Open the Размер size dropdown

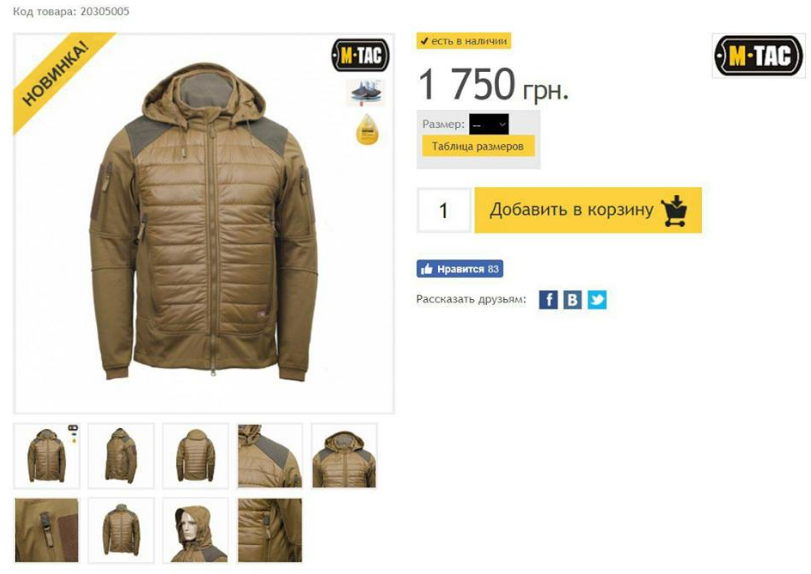point(489,125)
